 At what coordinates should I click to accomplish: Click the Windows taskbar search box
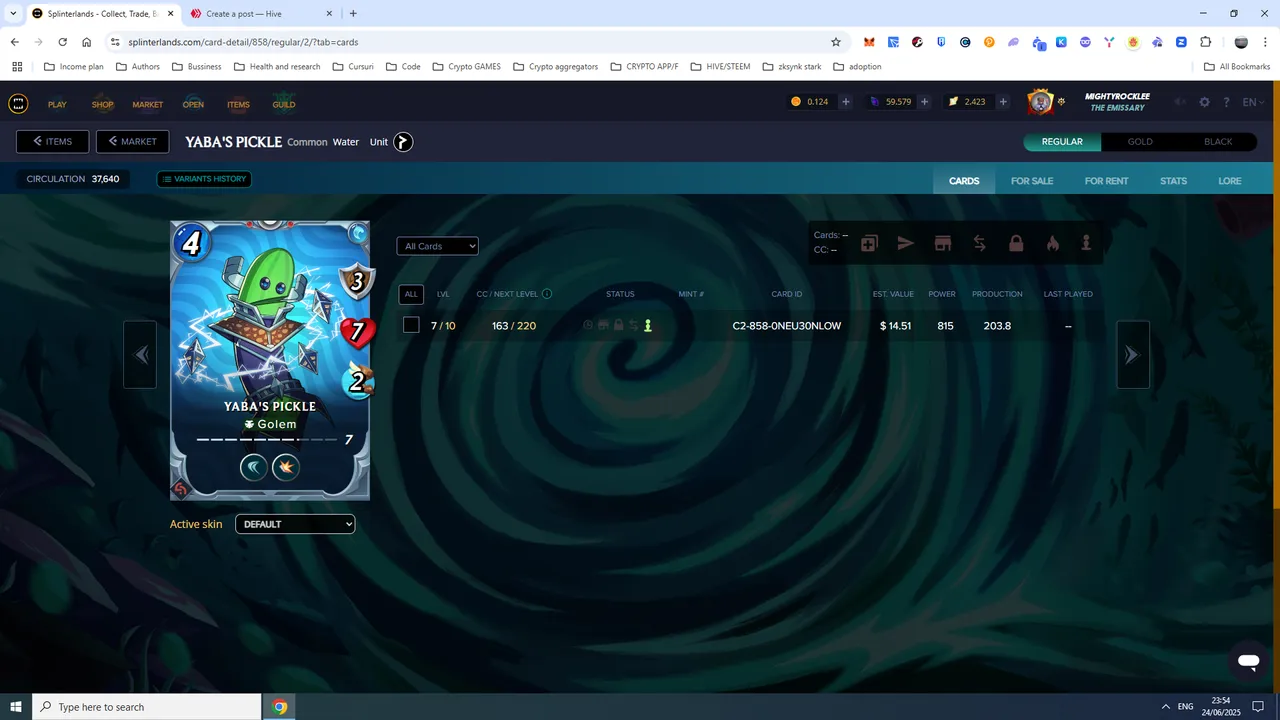pyautogui.click(x=146, y=707)
